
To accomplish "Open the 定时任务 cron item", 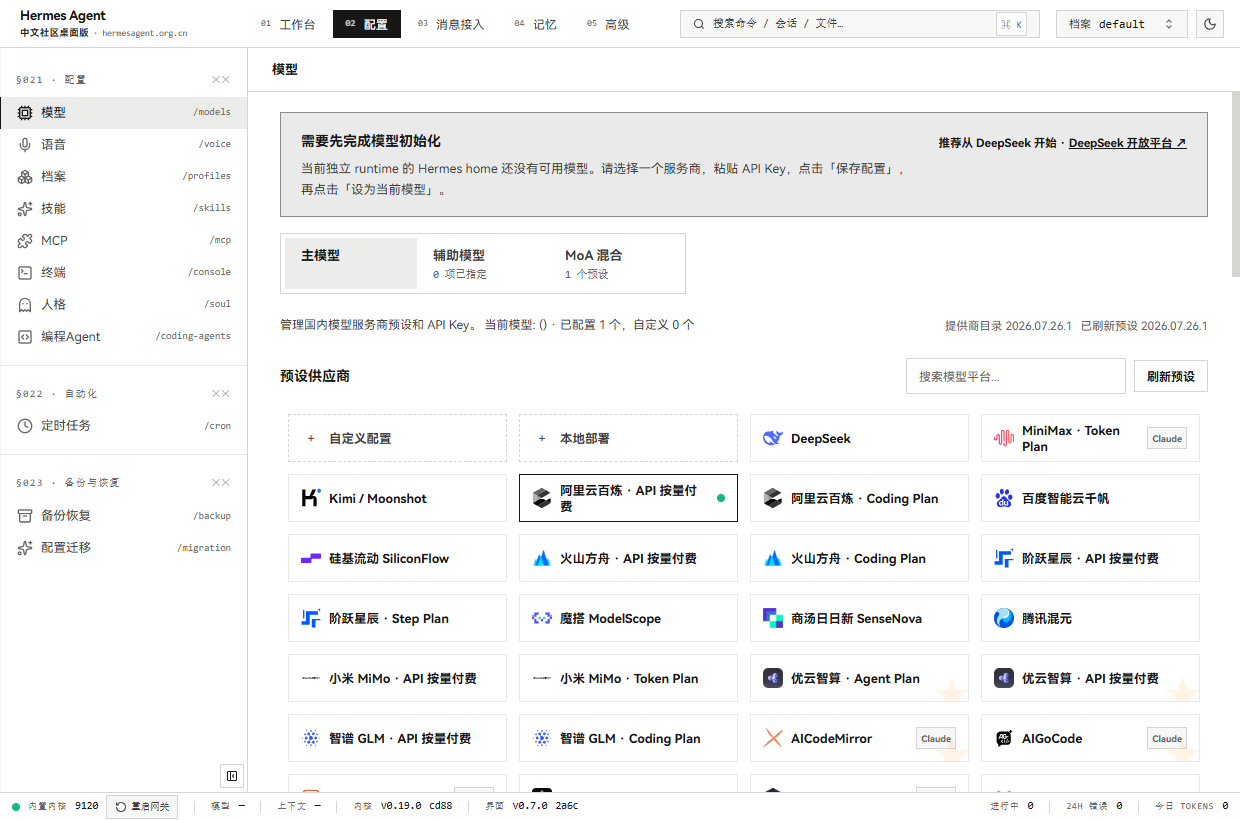I will coord(124,426).
